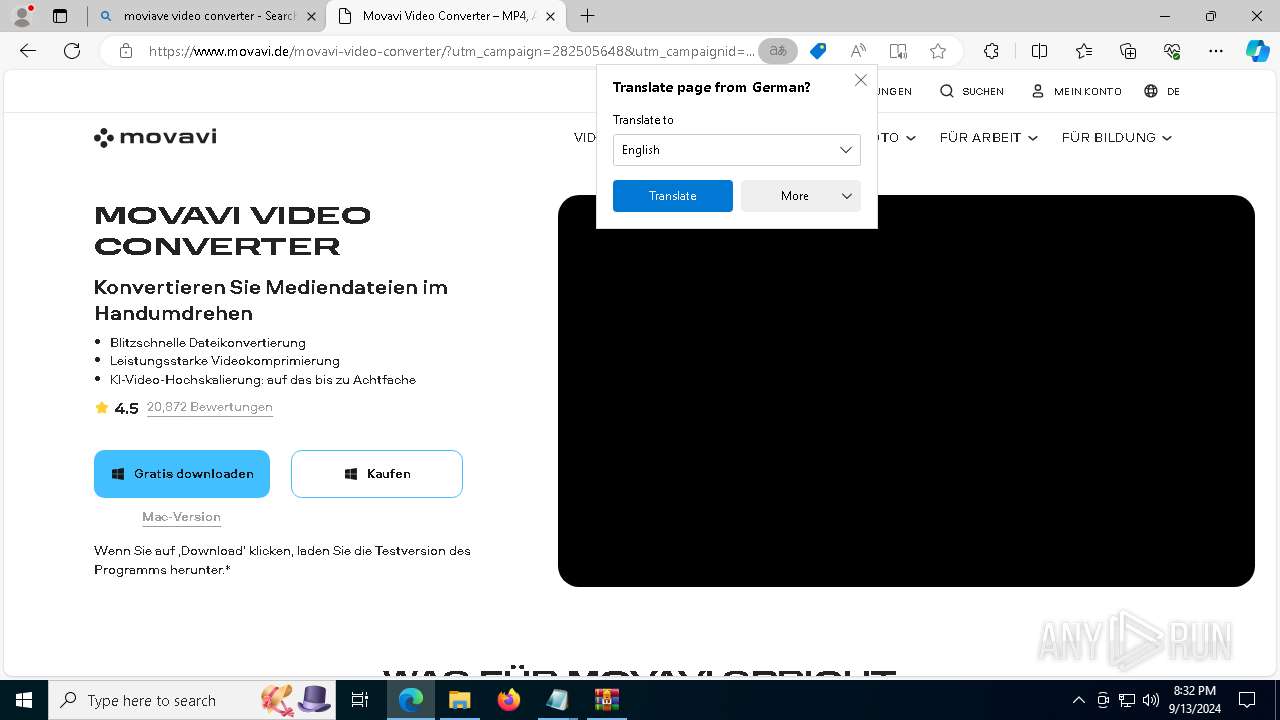Open notification center
The image size is (1280, 720).
[1247, 700]
